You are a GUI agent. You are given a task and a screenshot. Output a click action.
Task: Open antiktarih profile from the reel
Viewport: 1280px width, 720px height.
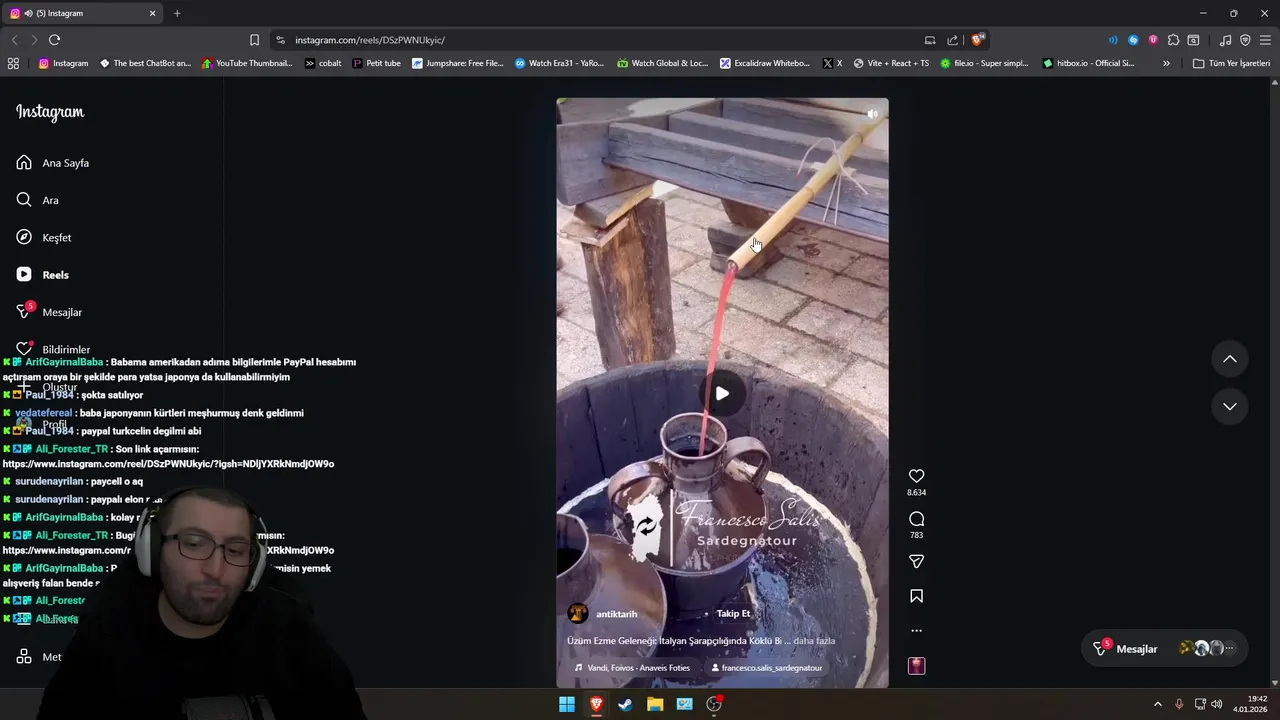(616, 614)
